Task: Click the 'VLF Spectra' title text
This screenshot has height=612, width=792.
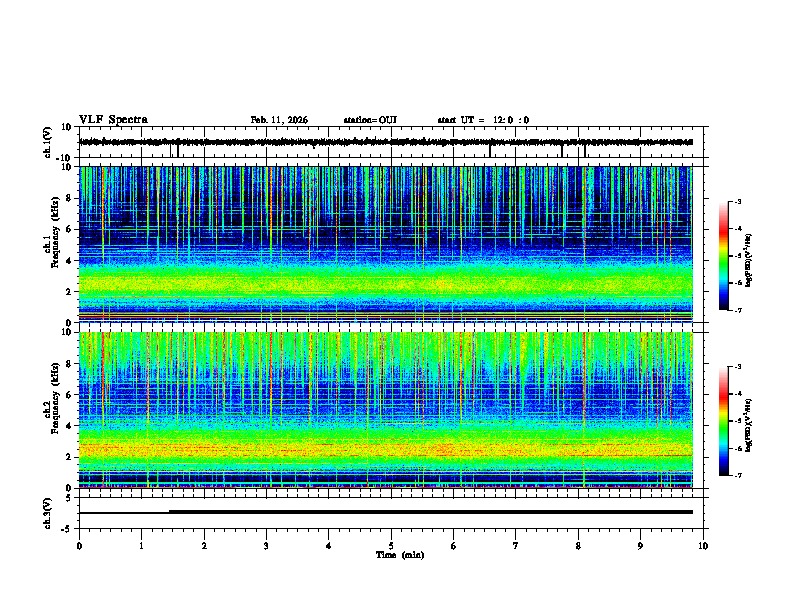Action: pos(113,120)
